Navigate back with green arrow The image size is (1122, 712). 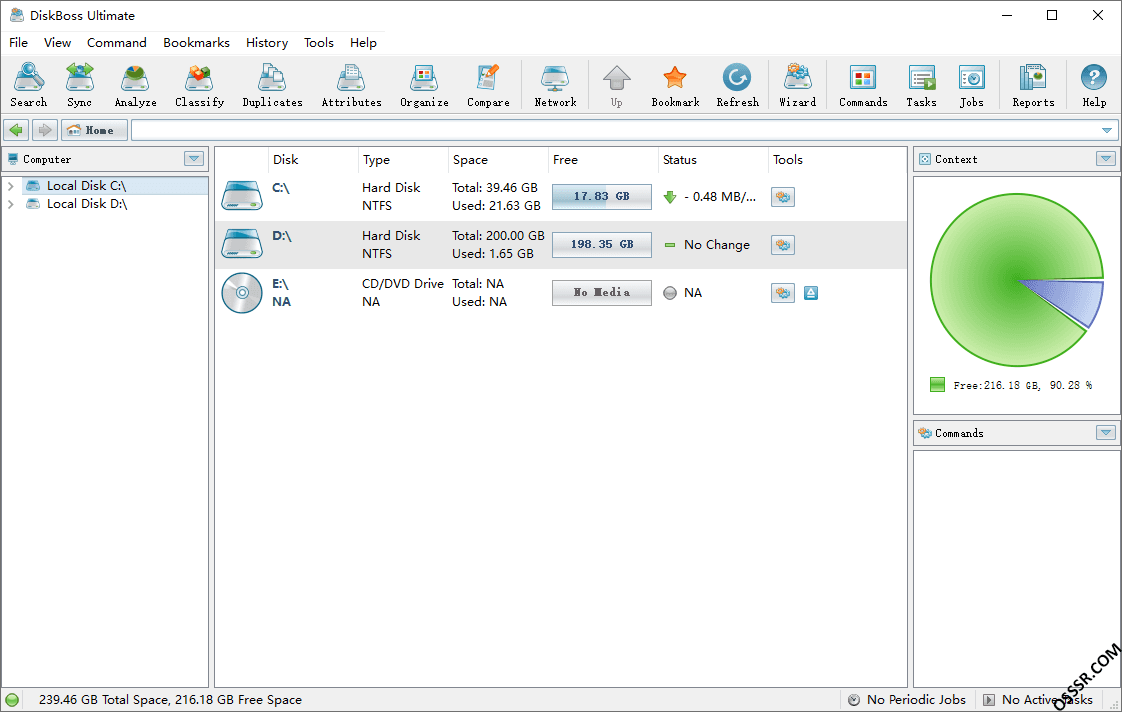click(x=16, y=130)
